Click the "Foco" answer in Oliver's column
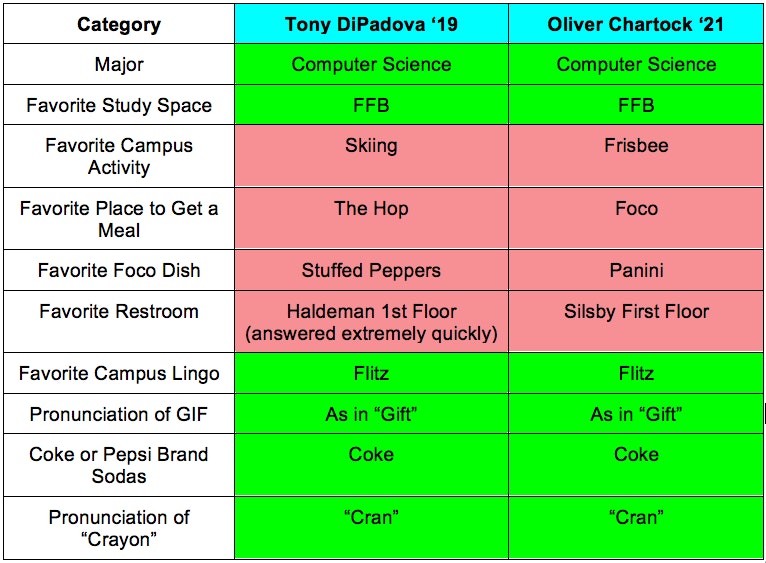The height and width of the screenshot is (563, 766). coord(636,209)
